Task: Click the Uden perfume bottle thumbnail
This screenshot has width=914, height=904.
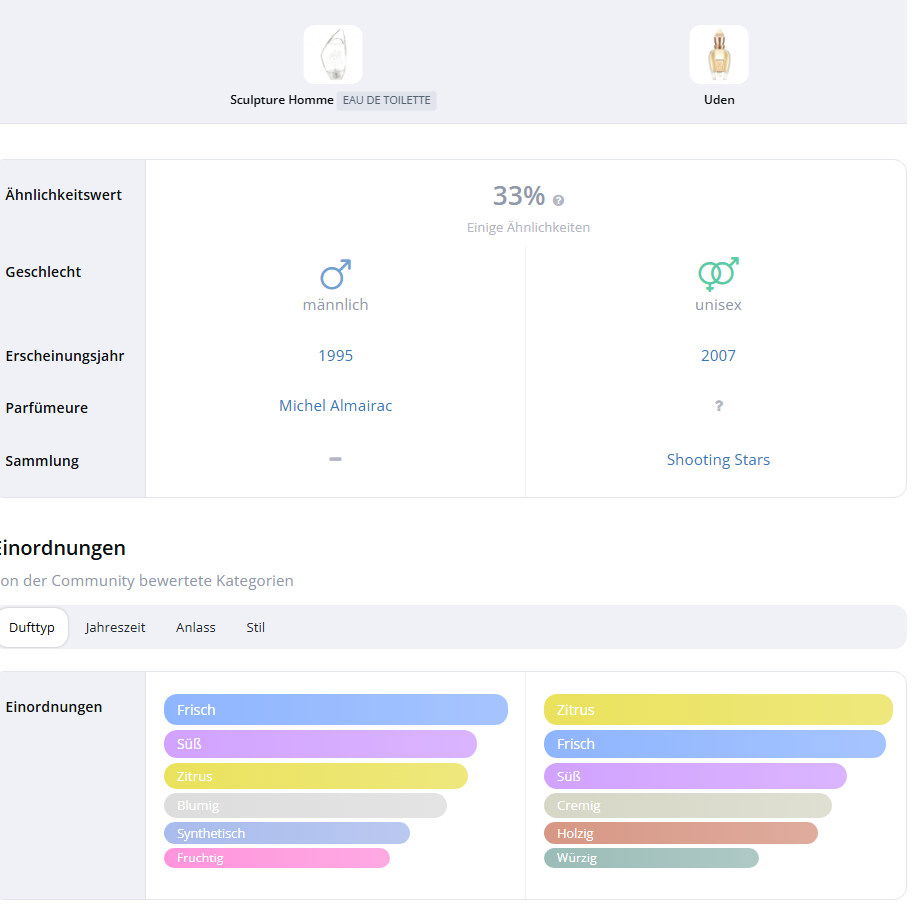Action: pyautogui.click(x=718, y=55)
